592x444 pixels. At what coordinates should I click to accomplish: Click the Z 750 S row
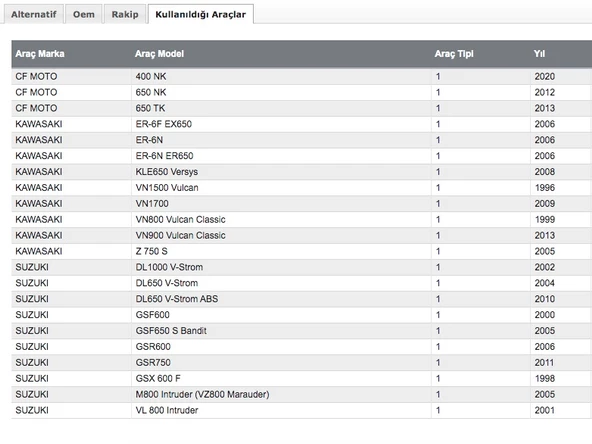click(x=302, y=251)
